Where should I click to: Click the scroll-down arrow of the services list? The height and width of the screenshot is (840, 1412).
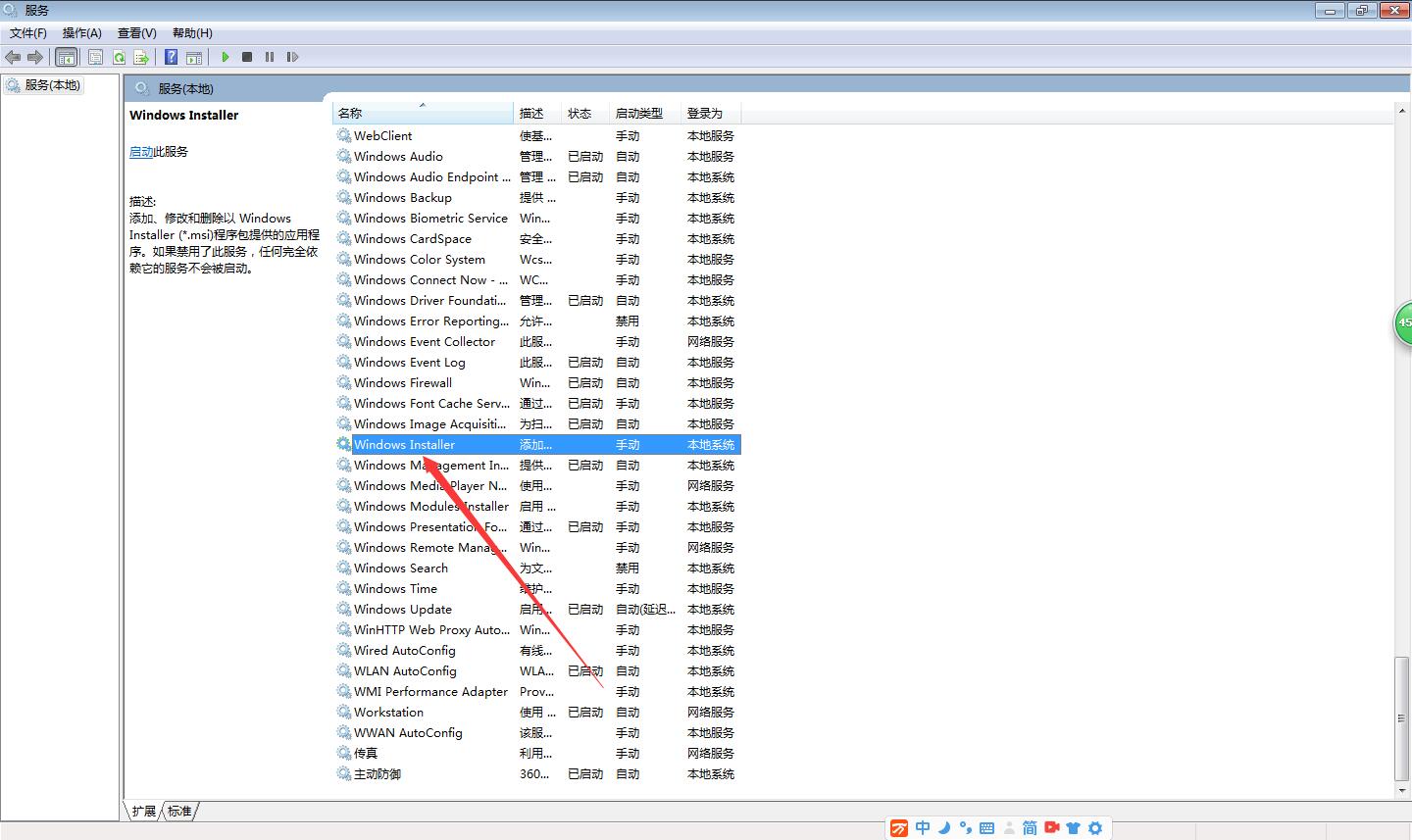(1402, 790)
